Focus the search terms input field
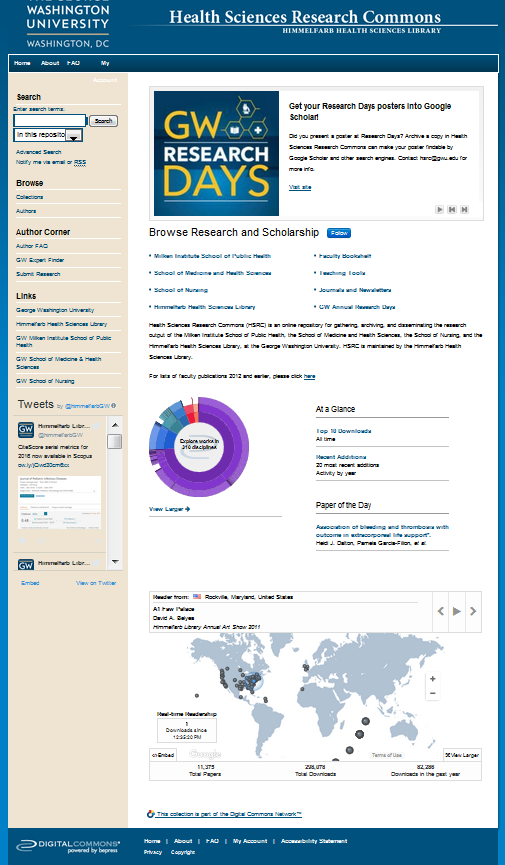This screenshot has width=505, height=865. pos(50,120)
